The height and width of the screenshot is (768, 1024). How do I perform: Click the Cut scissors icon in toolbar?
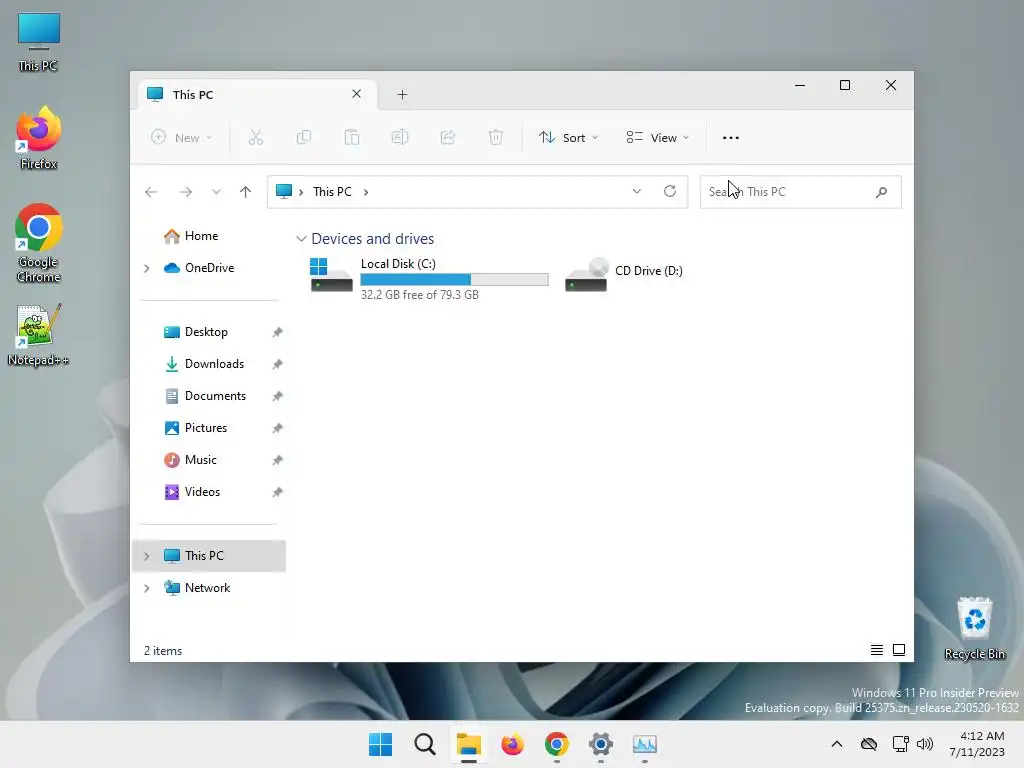(x=255, y=137)
